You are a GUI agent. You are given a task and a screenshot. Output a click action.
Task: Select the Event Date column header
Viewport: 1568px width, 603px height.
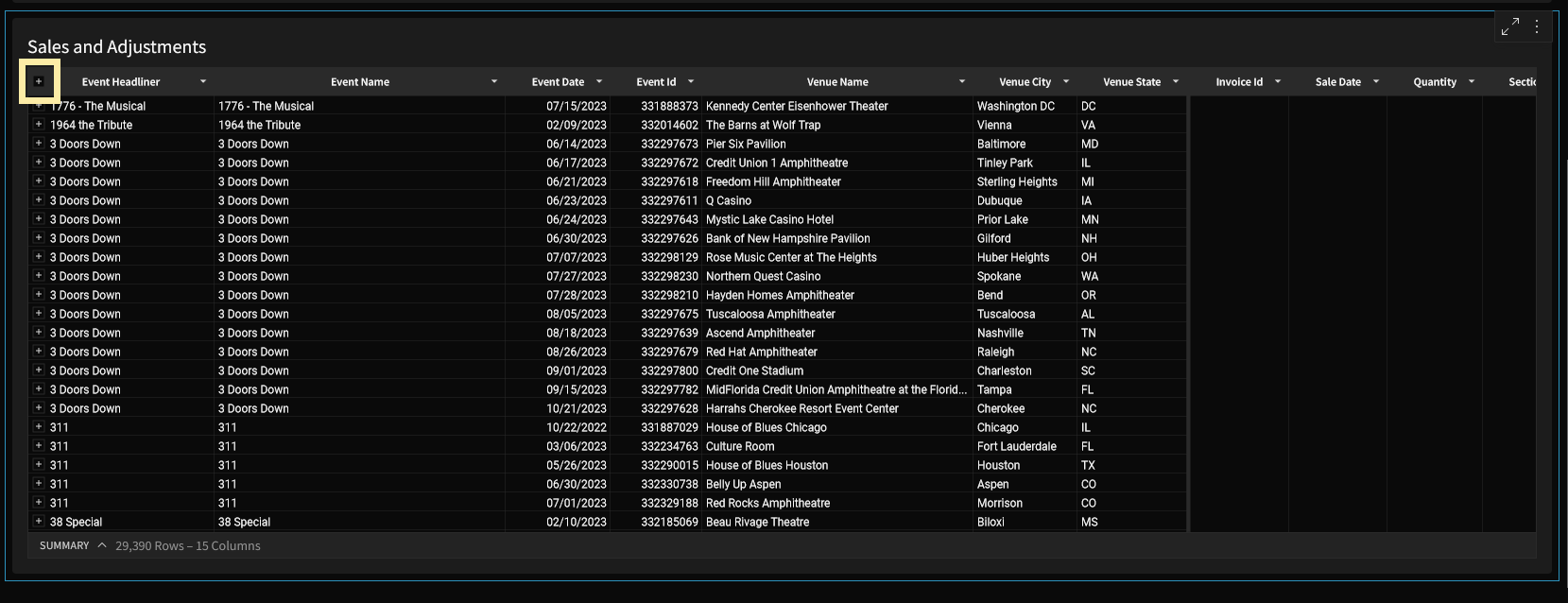click(558, 82)
